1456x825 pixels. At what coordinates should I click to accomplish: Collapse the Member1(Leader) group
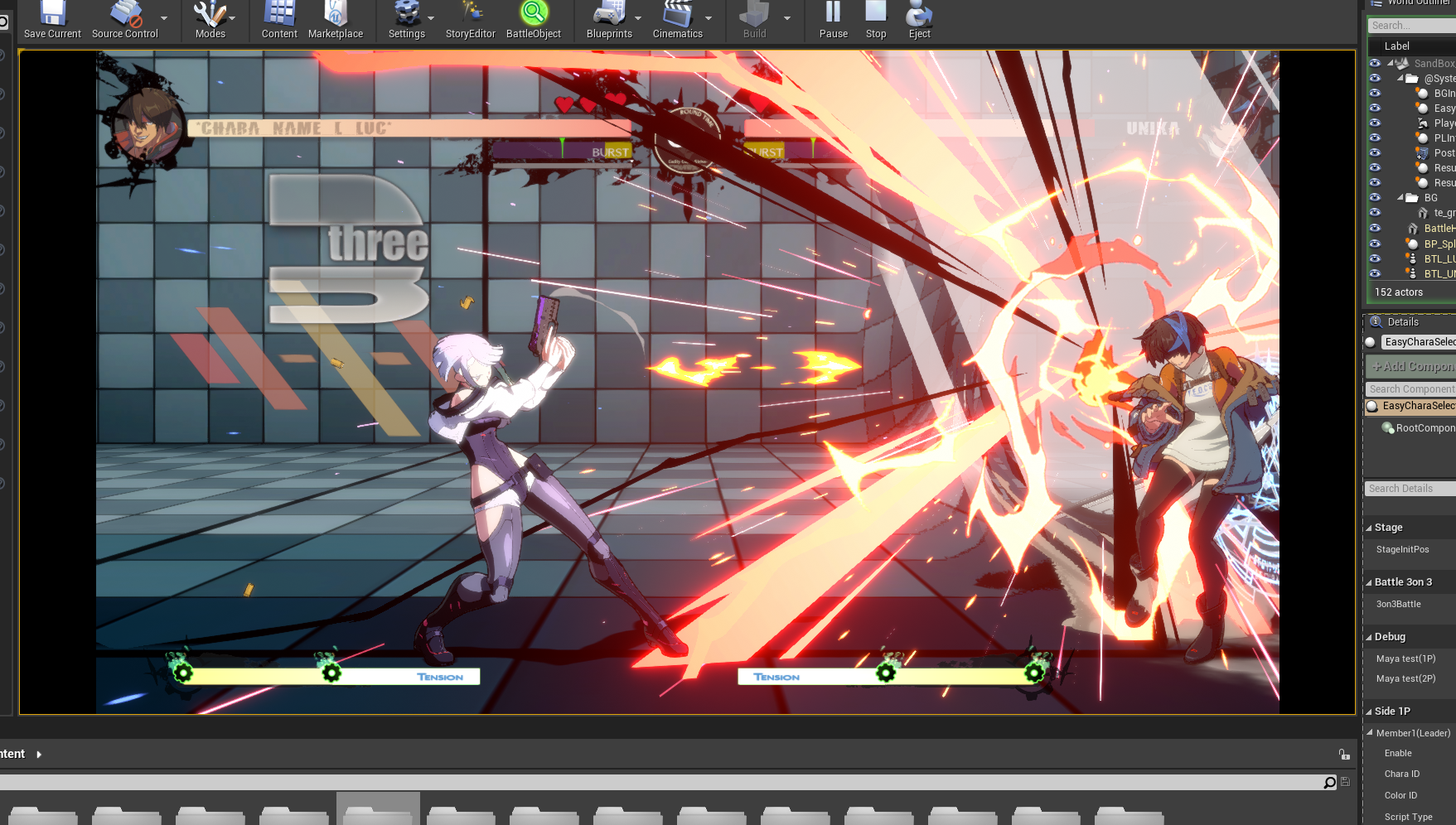tap(1370, 732)
